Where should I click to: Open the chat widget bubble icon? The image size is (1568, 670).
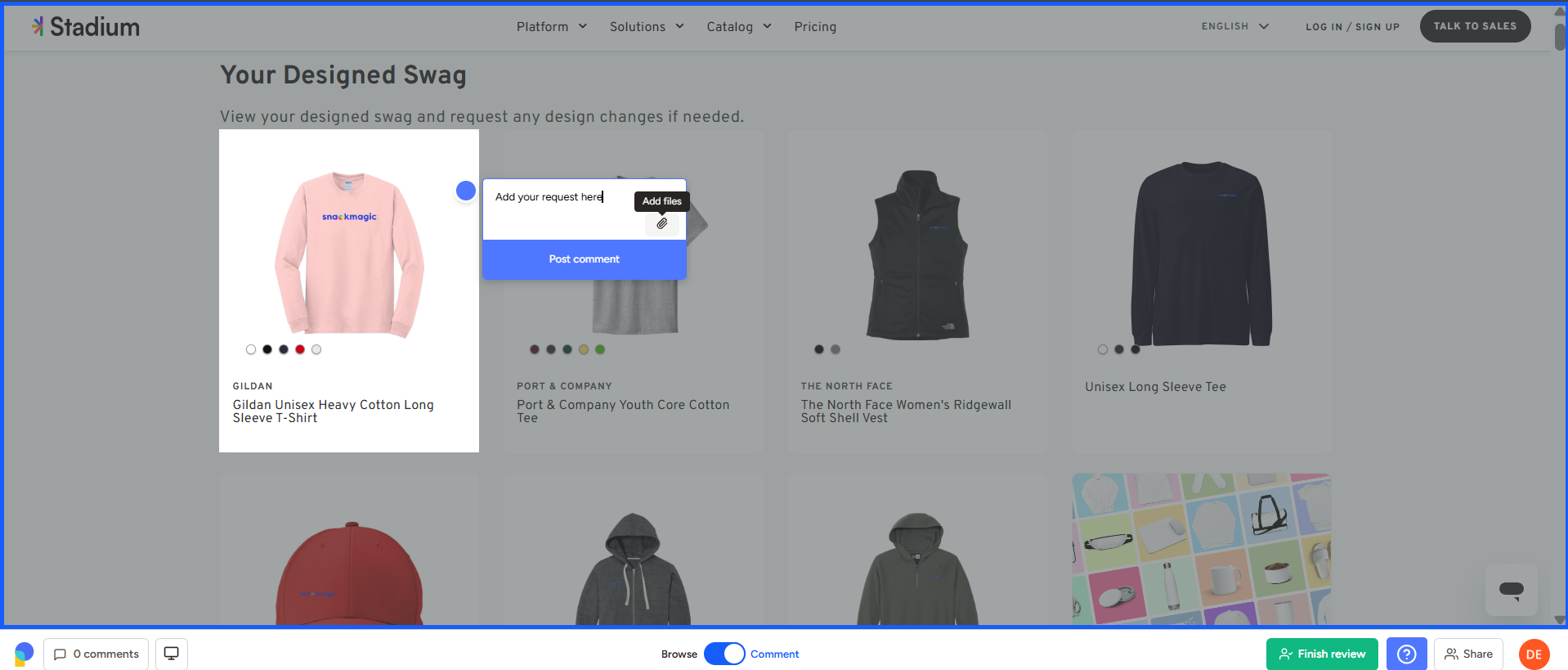pos(1511,589)
